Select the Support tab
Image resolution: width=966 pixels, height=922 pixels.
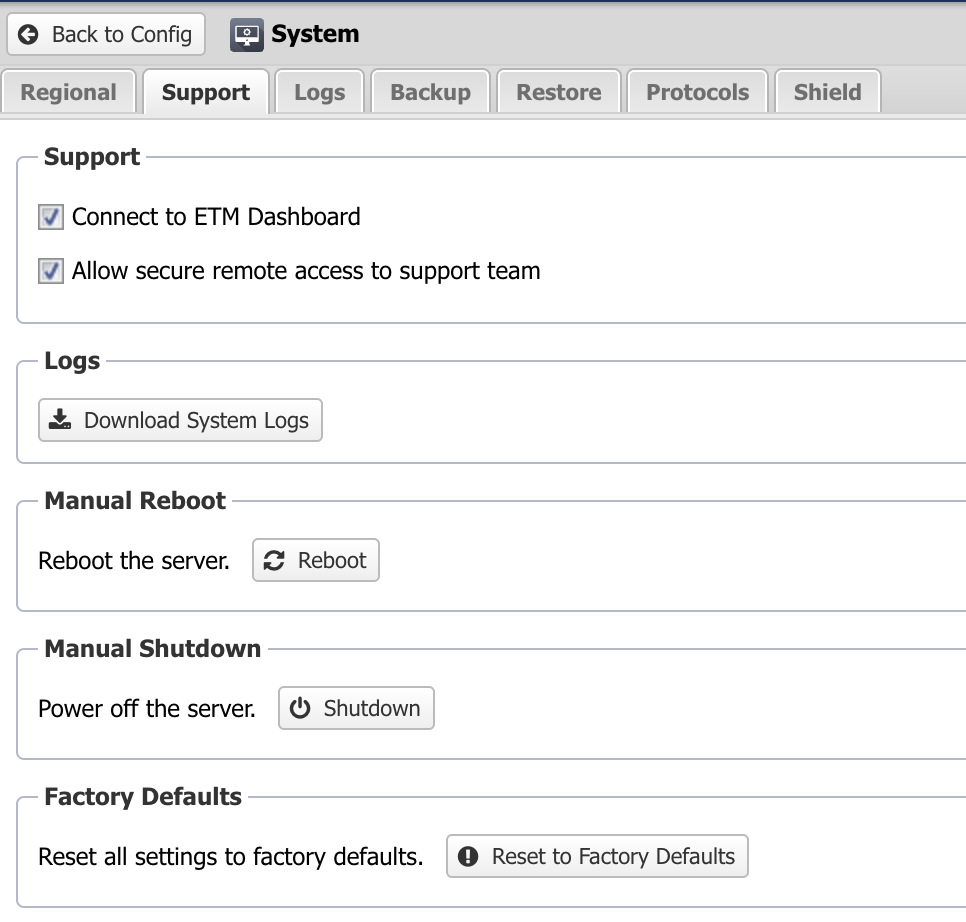click(x=205, y=93)
